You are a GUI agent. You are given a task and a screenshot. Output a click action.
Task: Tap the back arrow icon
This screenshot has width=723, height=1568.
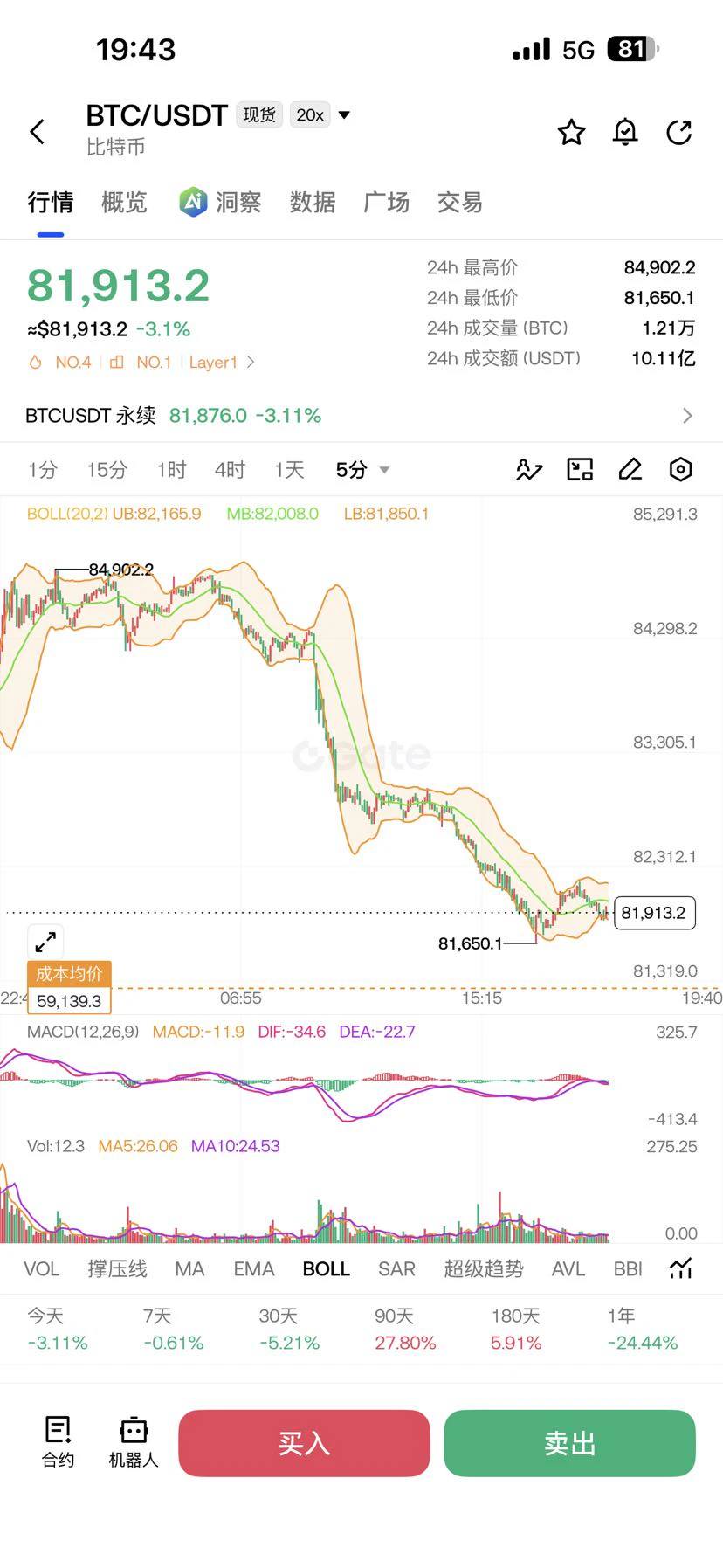pyautogui.click(x=37, y=132)
